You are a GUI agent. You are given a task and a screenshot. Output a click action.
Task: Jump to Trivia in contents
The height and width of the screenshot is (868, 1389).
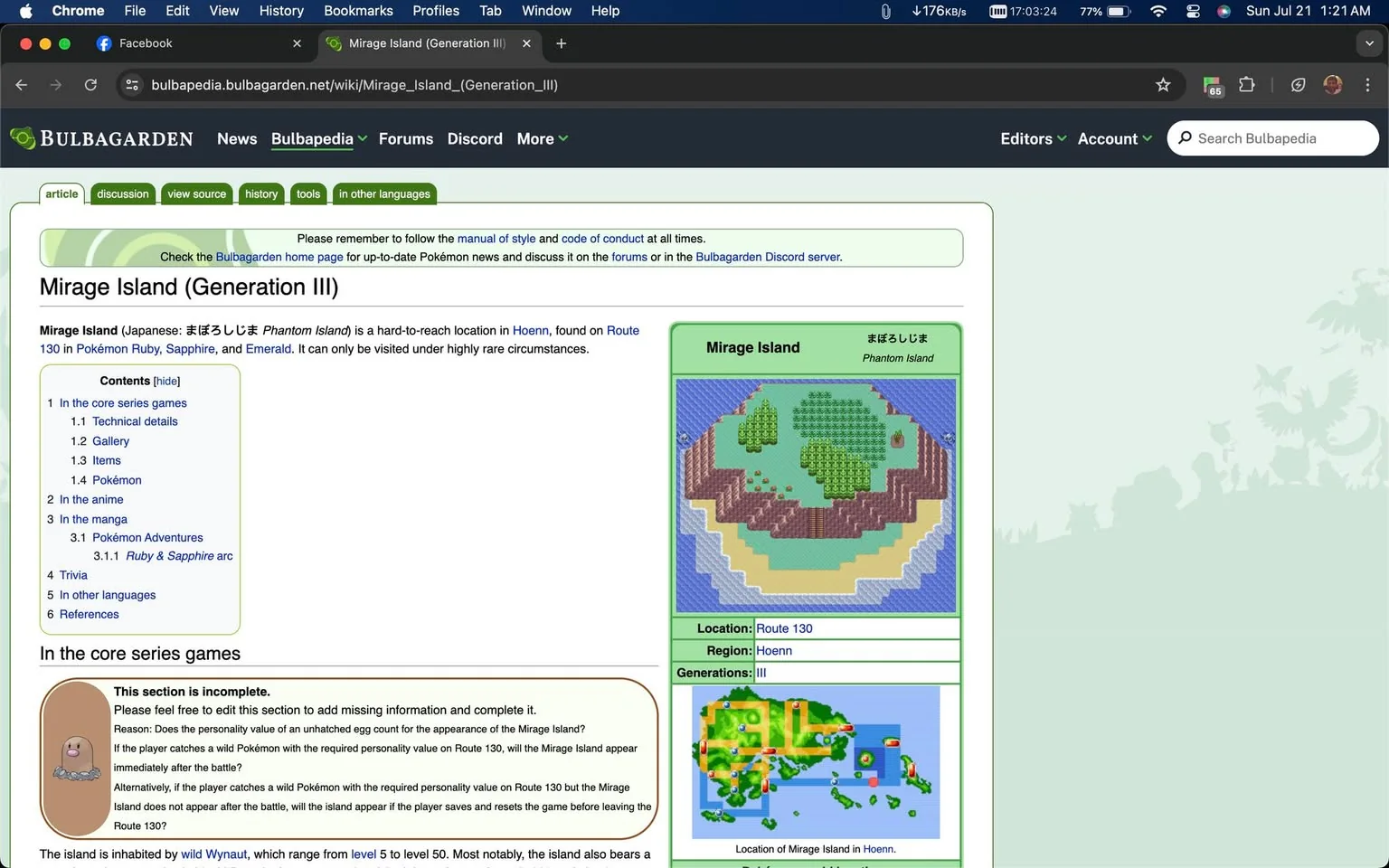tap(73, 575)
